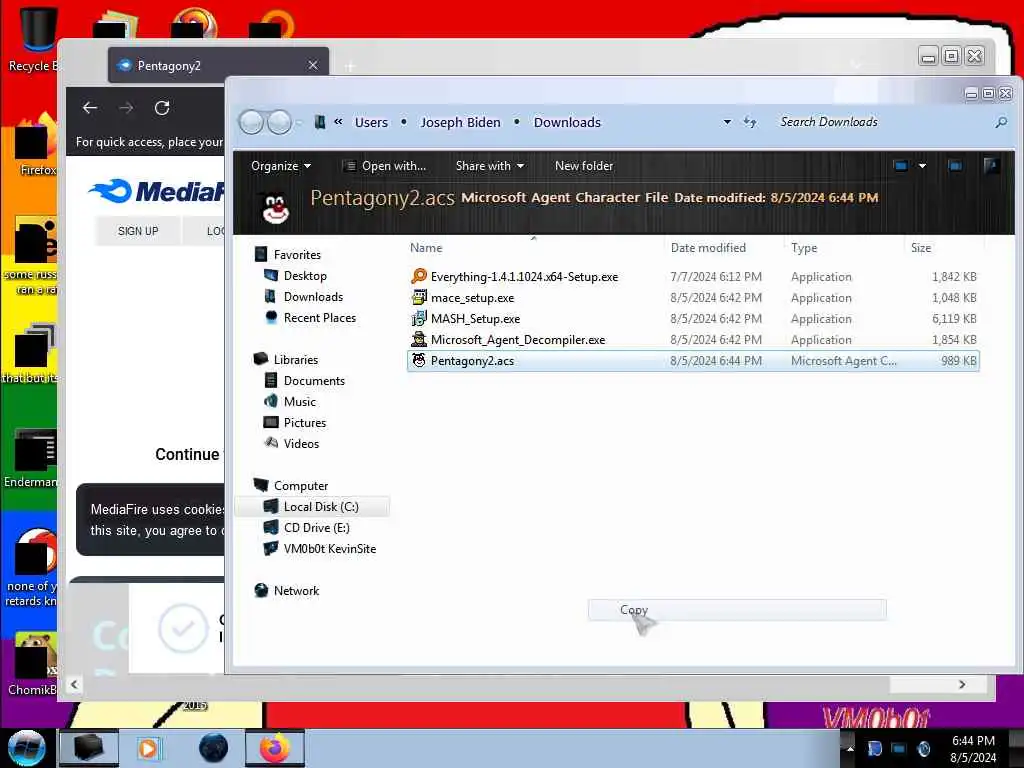Select CD Drive (E:) in sidebar
This screenshot has width=1024, height=768.
click(x=317, y=528)
